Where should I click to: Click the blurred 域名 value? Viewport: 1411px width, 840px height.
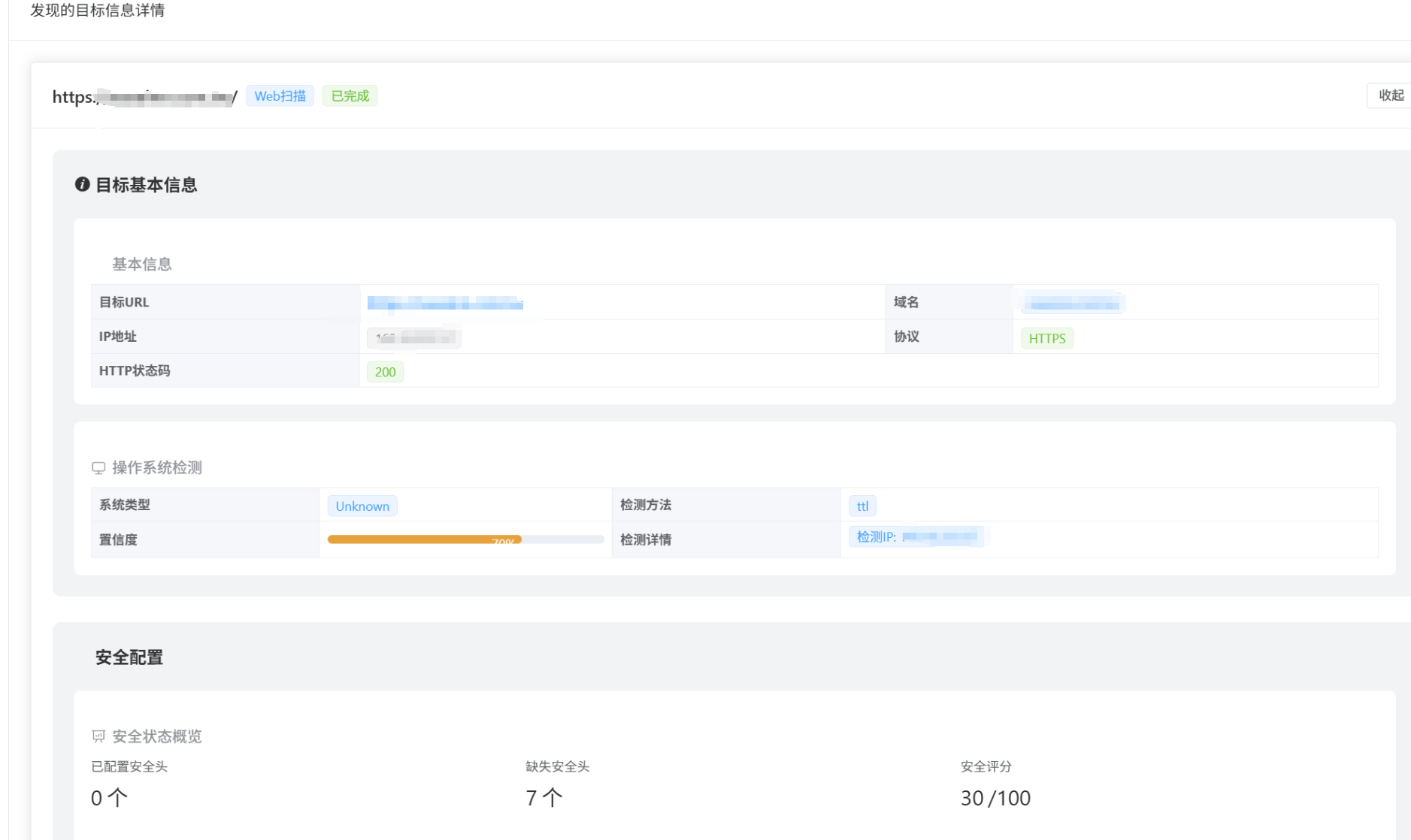coord(1073,303)
